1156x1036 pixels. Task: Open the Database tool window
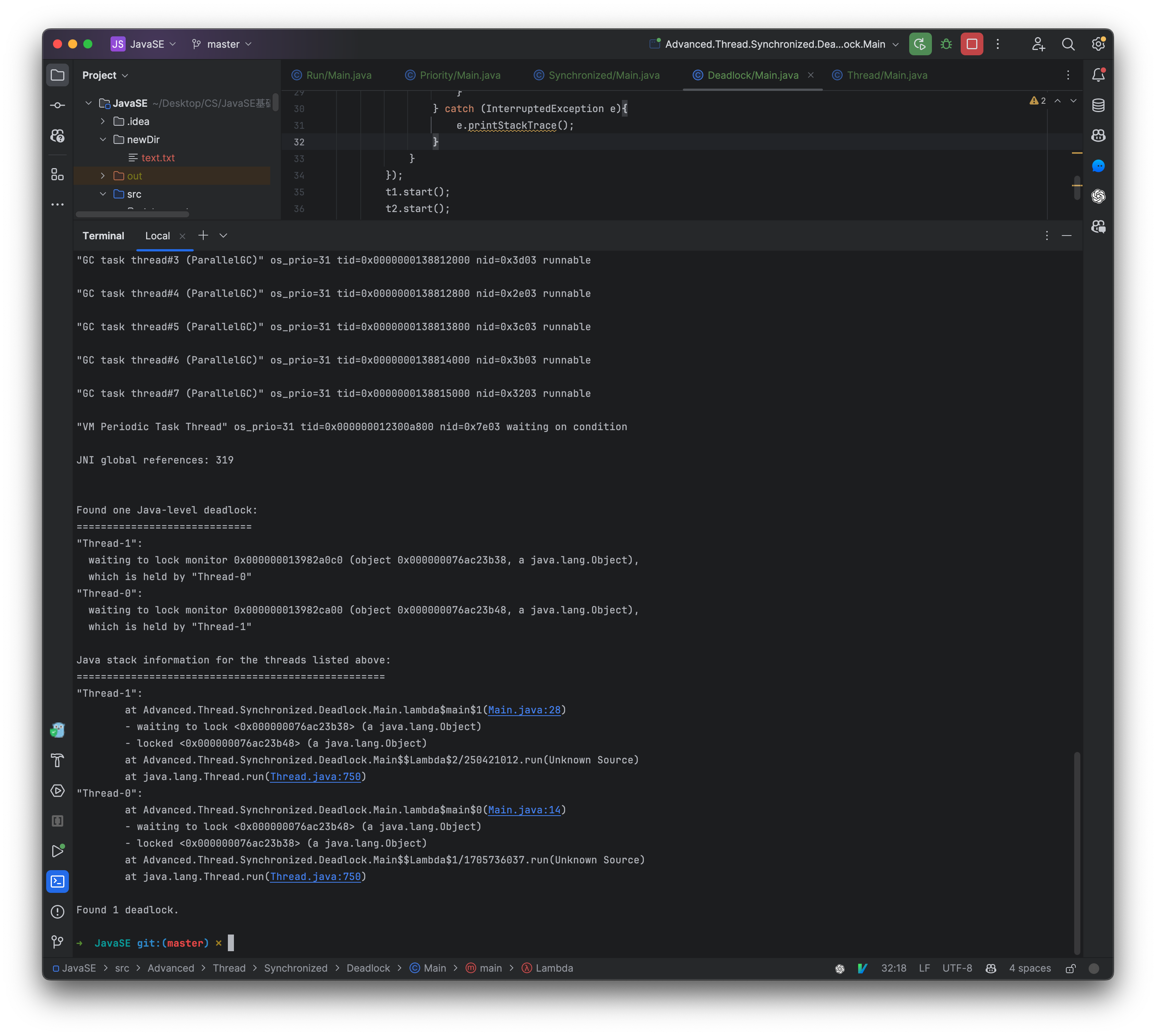point(1098,105)
